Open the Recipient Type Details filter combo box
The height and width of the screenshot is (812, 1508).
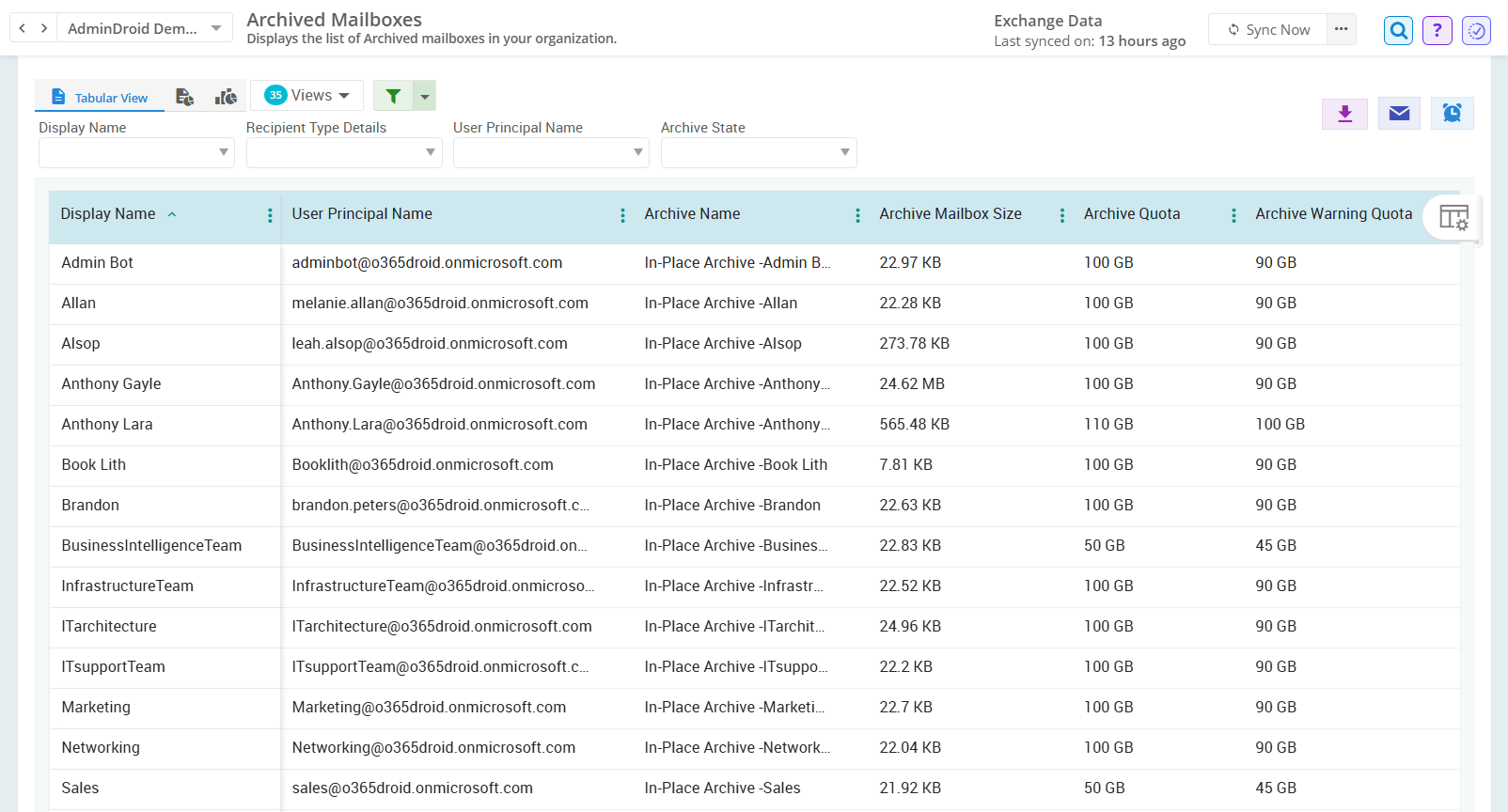344,152
